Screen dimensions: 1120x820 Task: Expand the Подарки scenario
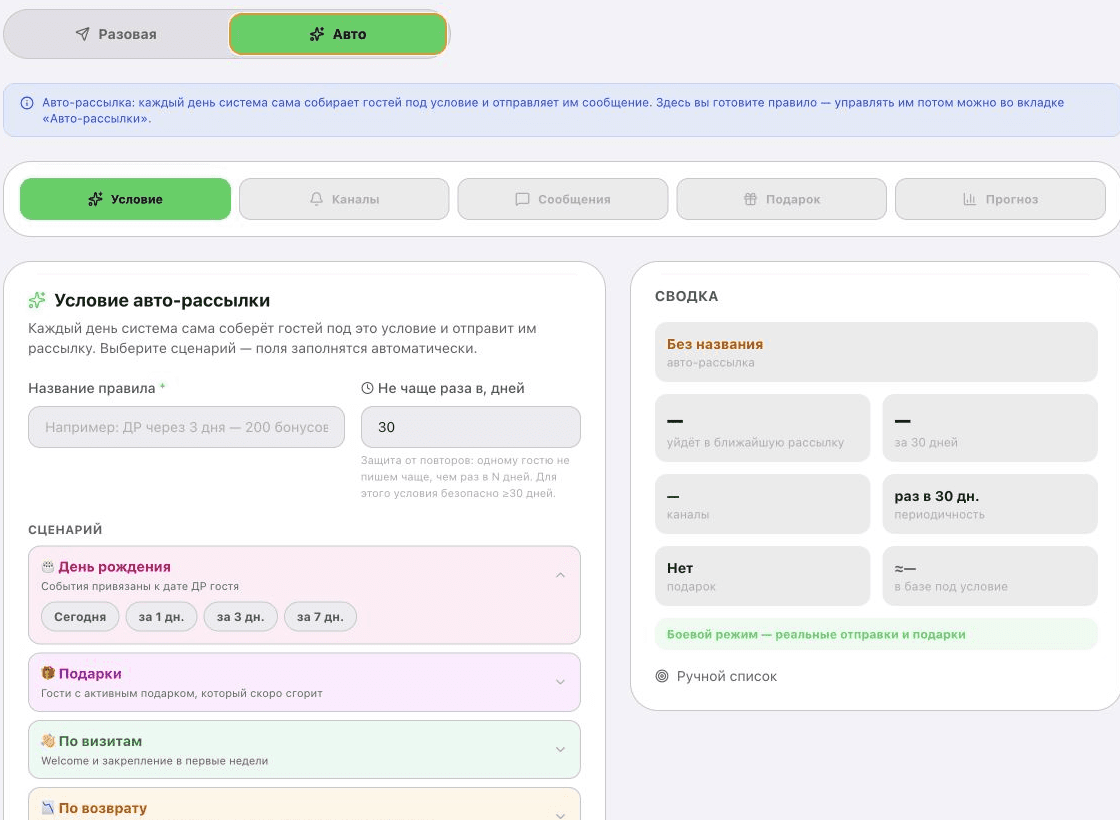coord(561,682)
